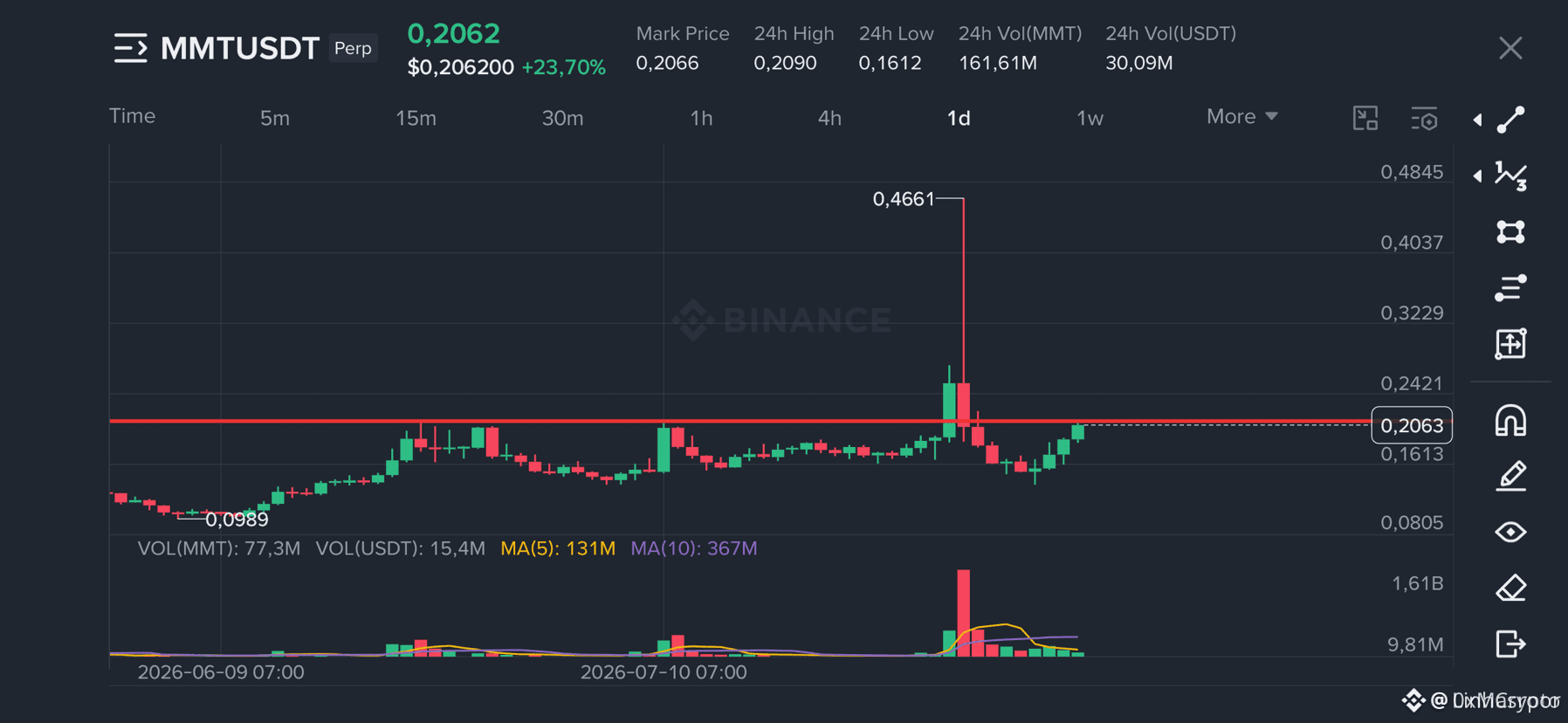The image size is (1568, 723).
Task: Switch to the Time line chart
Action: [133, 116]
